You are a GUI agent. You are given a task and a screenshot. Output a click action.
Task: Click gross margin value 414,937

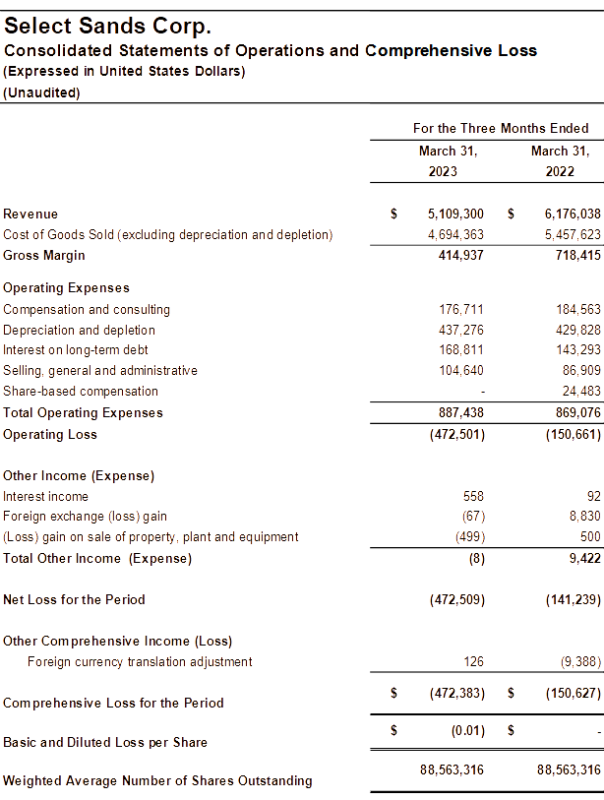click(x=461, y=255)
